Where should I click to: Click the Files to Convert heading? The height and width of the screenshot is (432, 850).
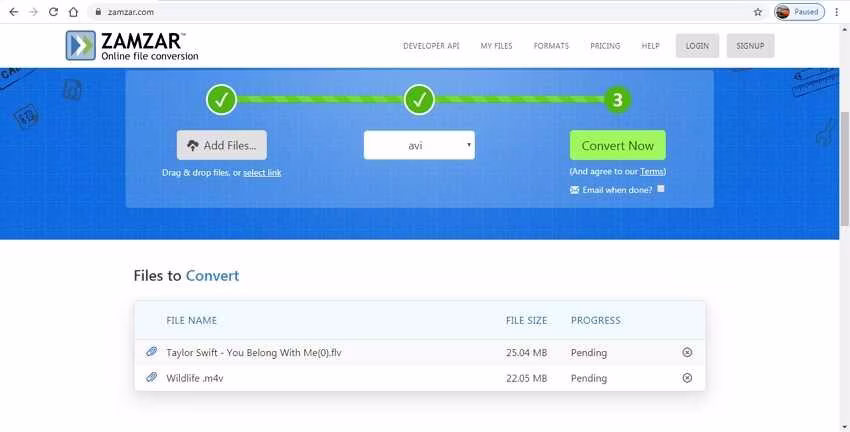[186, 275]
